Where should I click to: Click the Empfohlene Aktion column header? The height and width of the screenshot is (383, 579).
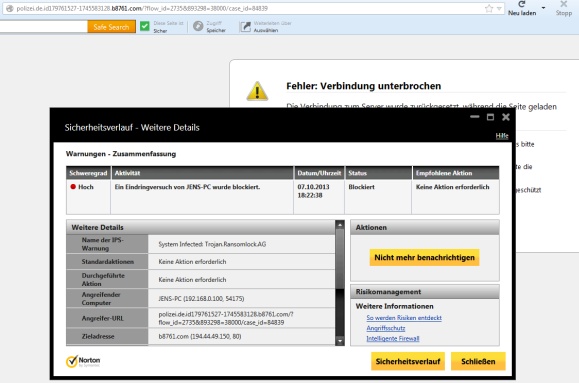tap(456, 173)
